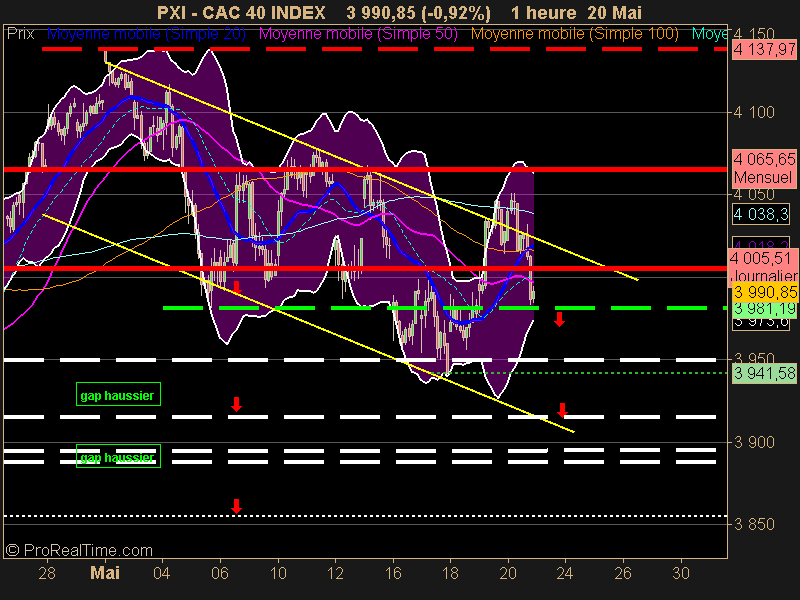
Task: Click the 4 137,97 red price tag
Action: [764, 49]
